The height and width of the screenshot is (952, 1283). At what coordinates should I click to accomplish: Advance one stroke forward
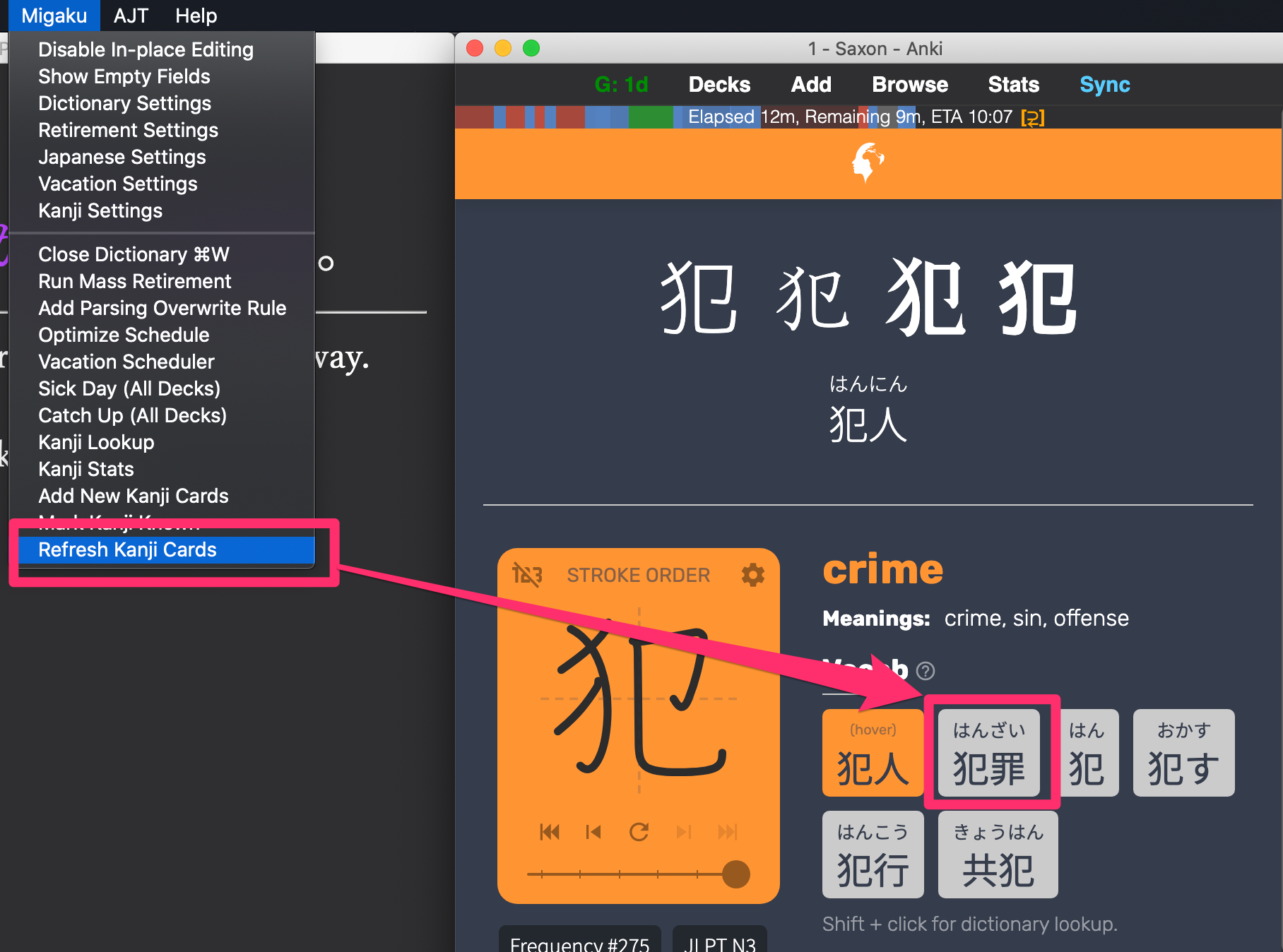[684, 832]
